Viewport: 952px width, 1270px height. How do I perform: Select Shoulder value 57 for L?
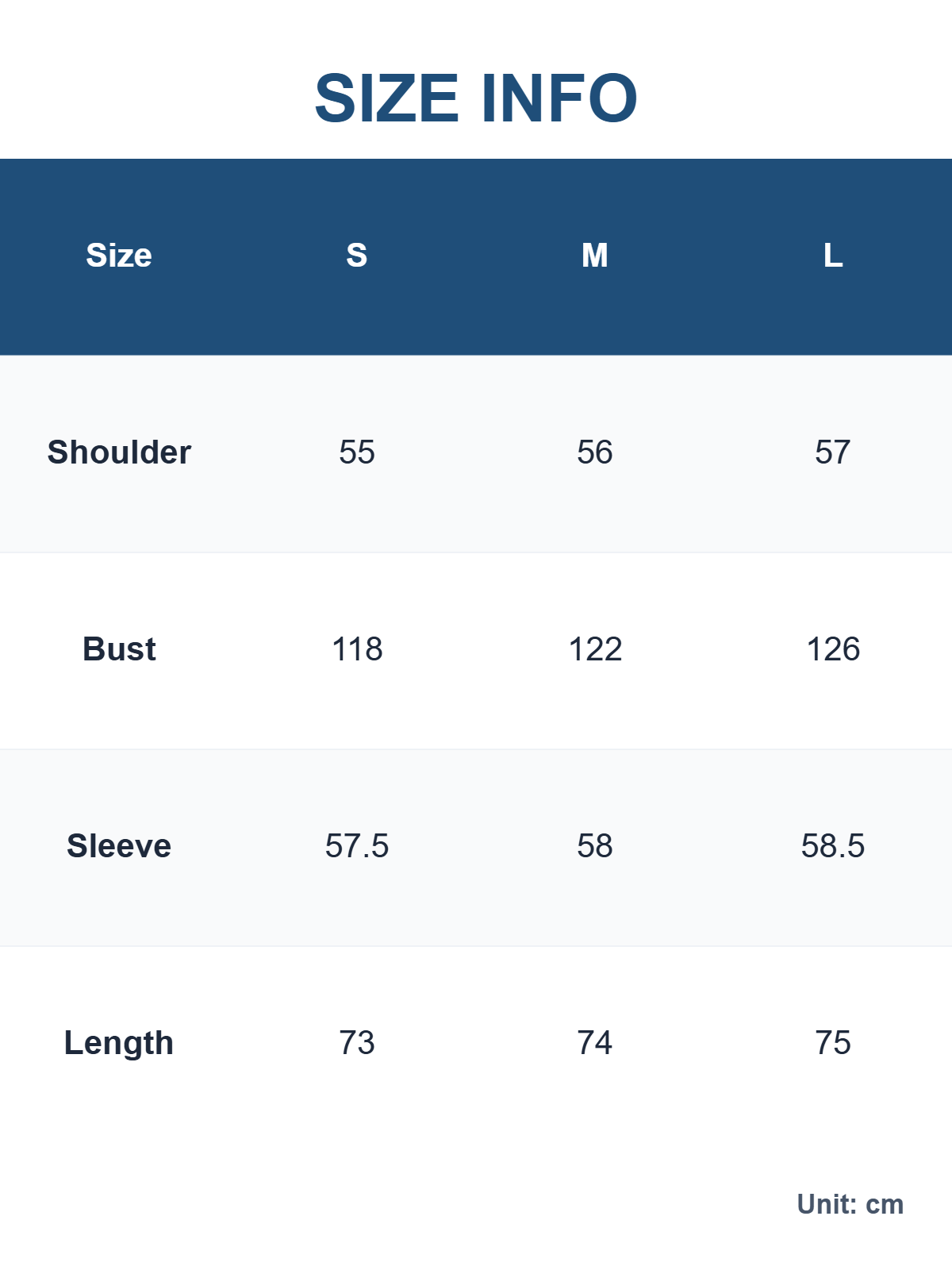coord(833,452)
